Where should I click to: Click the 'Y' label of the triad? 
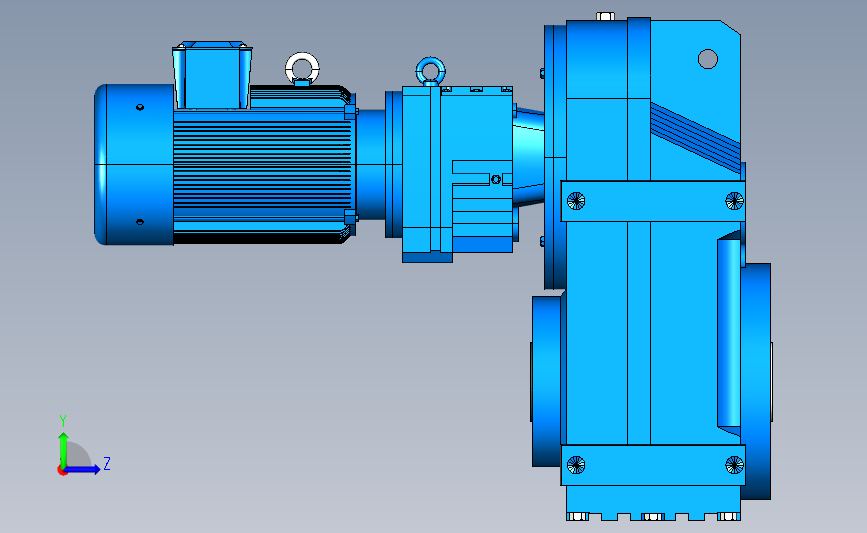[63, 421]
